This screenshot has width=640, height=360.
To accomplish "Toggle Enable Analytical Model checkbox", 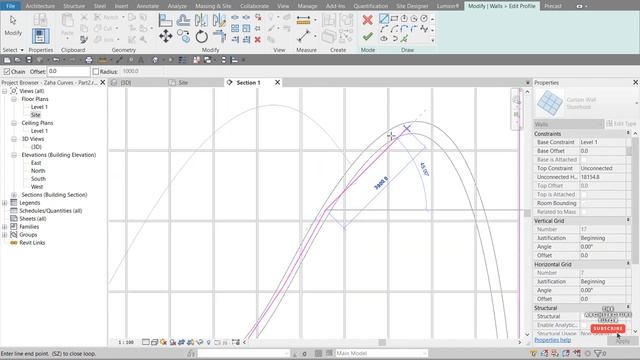I will (x=583, y=325).
